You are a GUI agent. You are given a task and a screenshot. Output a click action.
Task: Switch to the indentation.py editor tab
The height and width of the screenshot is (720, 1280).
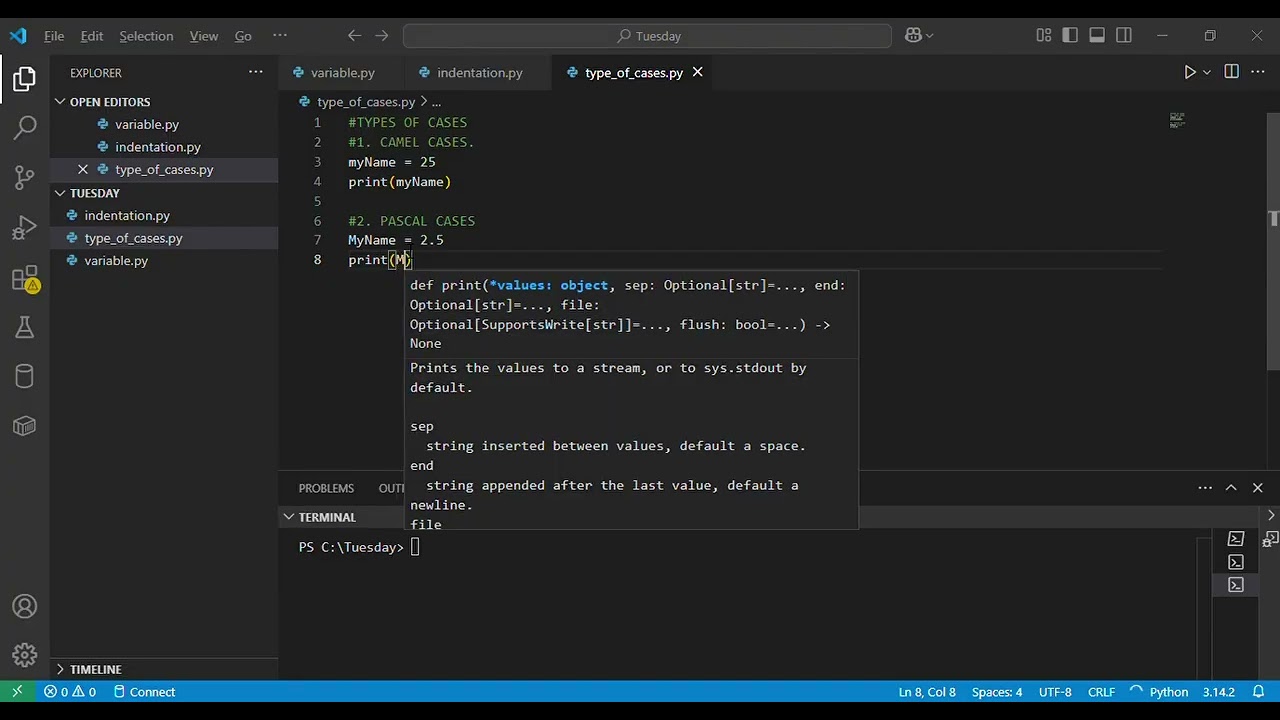click(479, 72)
